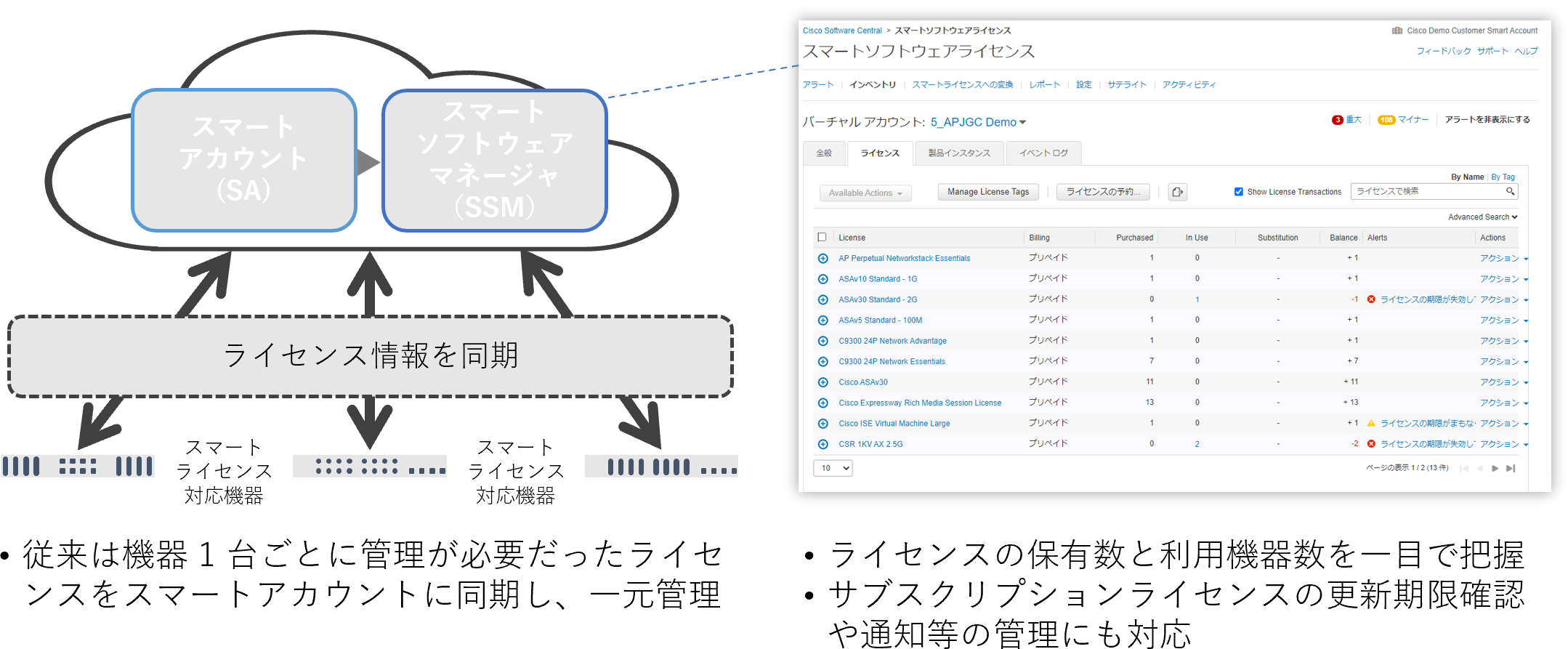Open the 5_APJGC Demo virtual account dropdown
Image resolution: width=1568 pixels, height=649 pixels.
[x=978, y=122]
